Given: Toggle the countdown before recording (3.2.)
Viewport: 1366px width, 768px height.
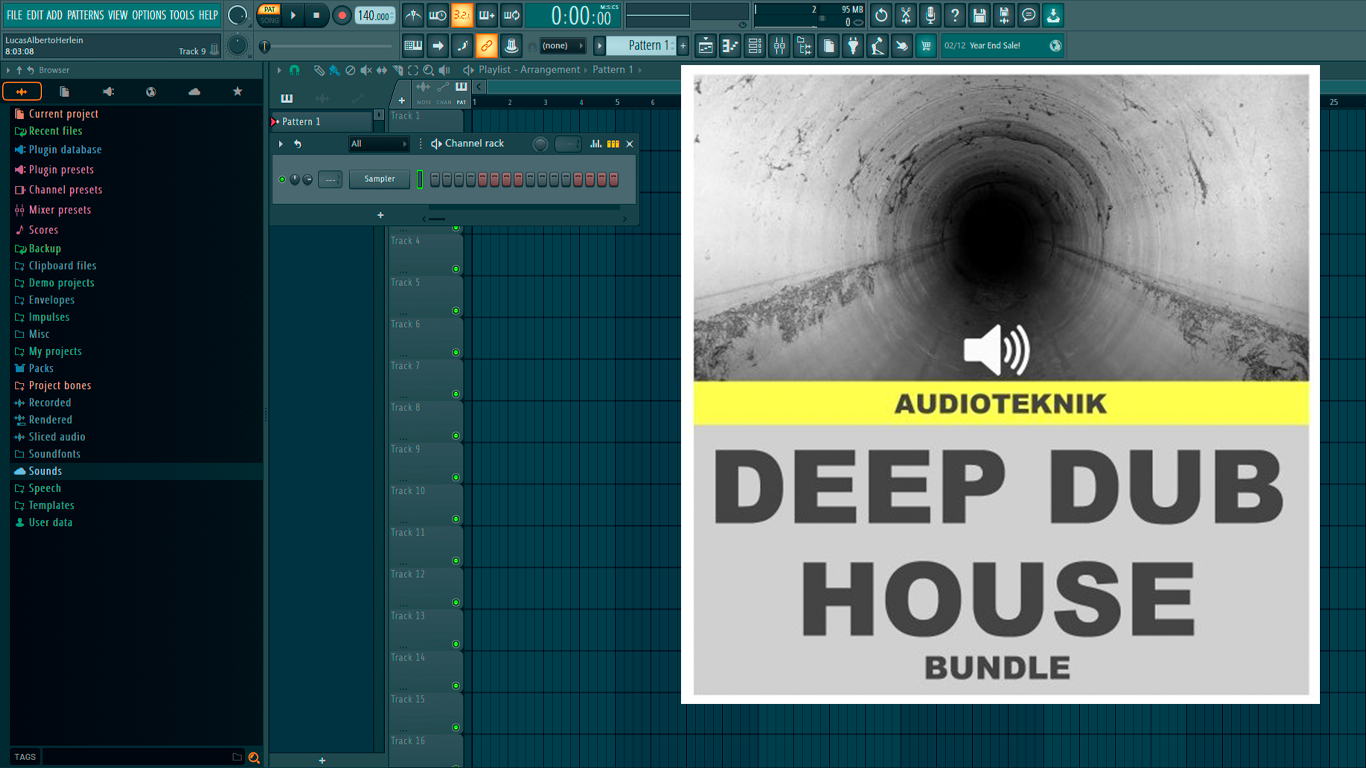Looking at the screenshot, I should [462, 15].
